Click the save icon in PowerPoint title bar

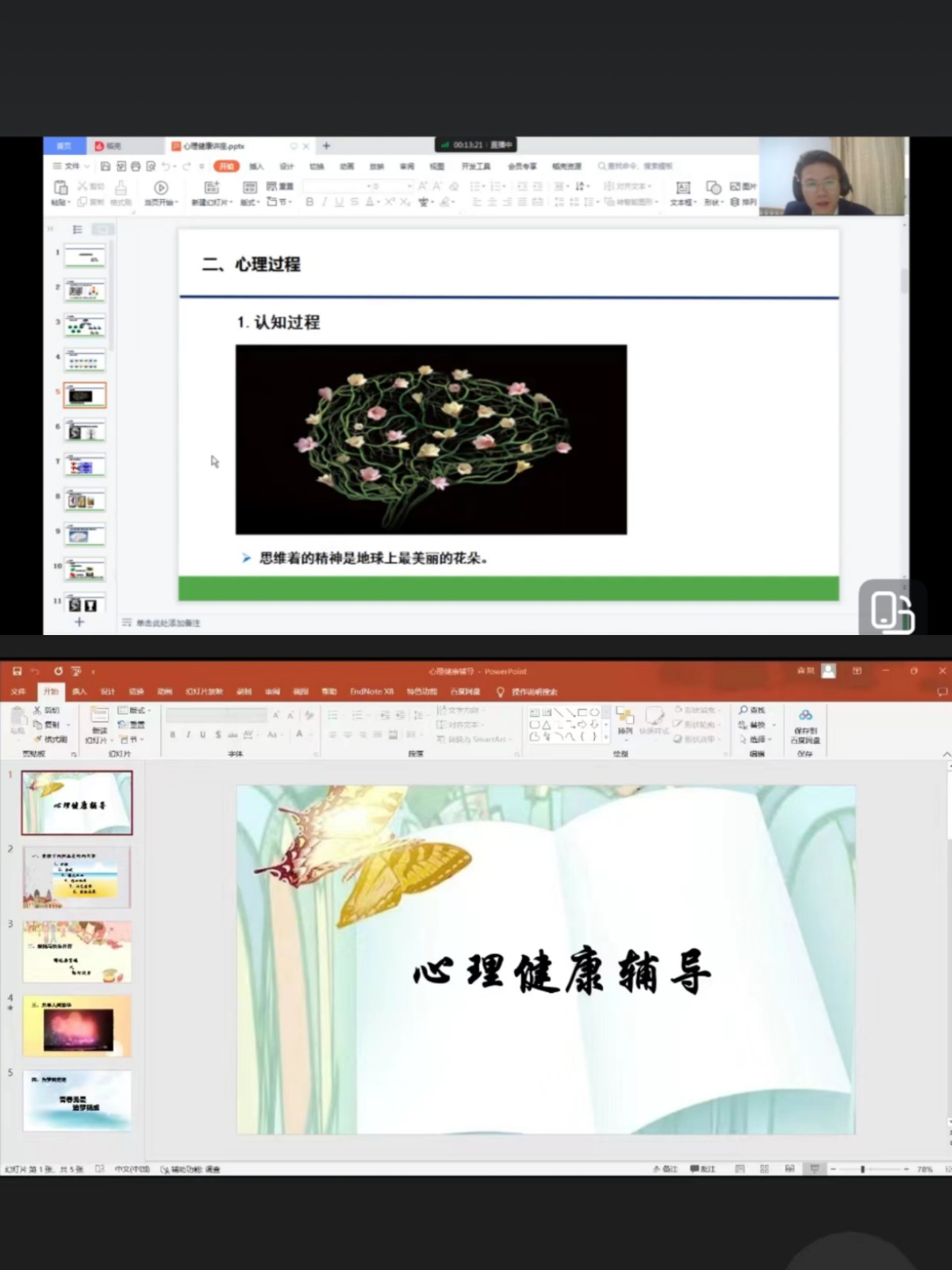point(17,672)
